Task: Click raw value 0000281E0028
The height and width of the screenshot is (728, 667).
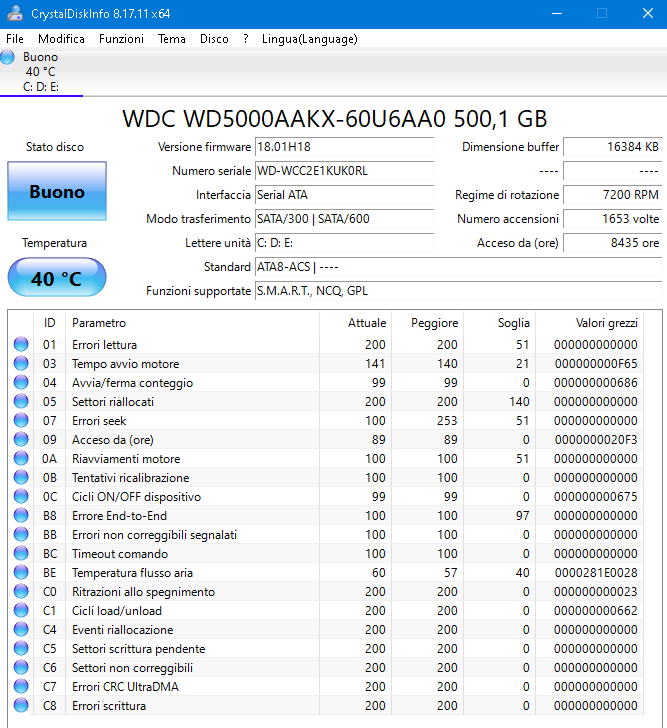Action: tap(596, 573)
